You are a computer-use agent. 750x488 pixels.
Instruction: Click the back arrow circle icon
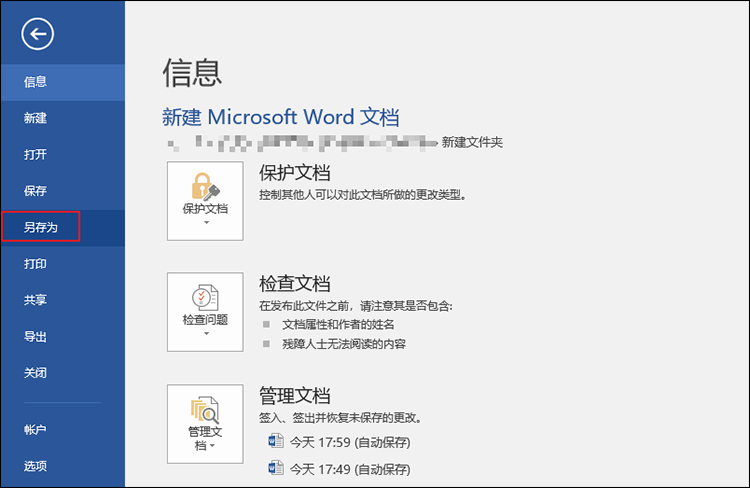37,34
